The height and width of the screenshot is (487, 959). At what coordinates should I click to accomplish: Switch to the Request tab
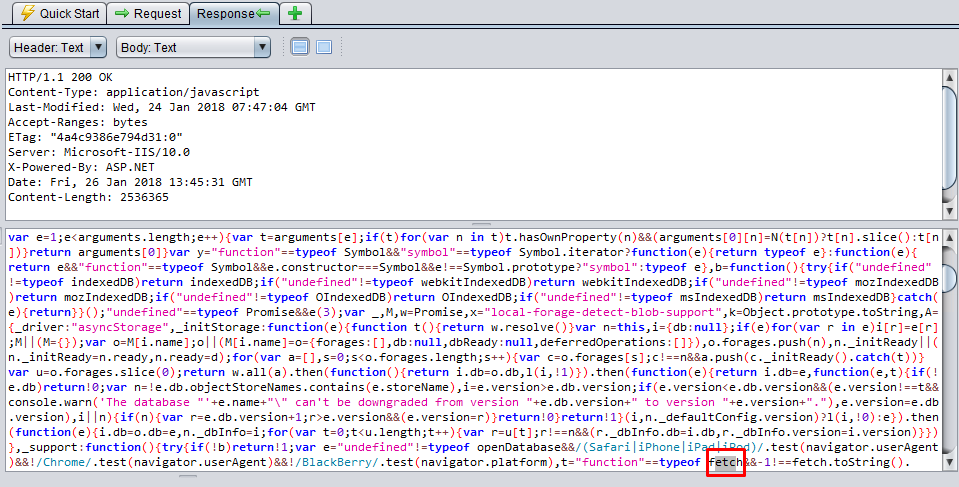tap(148, 13)
